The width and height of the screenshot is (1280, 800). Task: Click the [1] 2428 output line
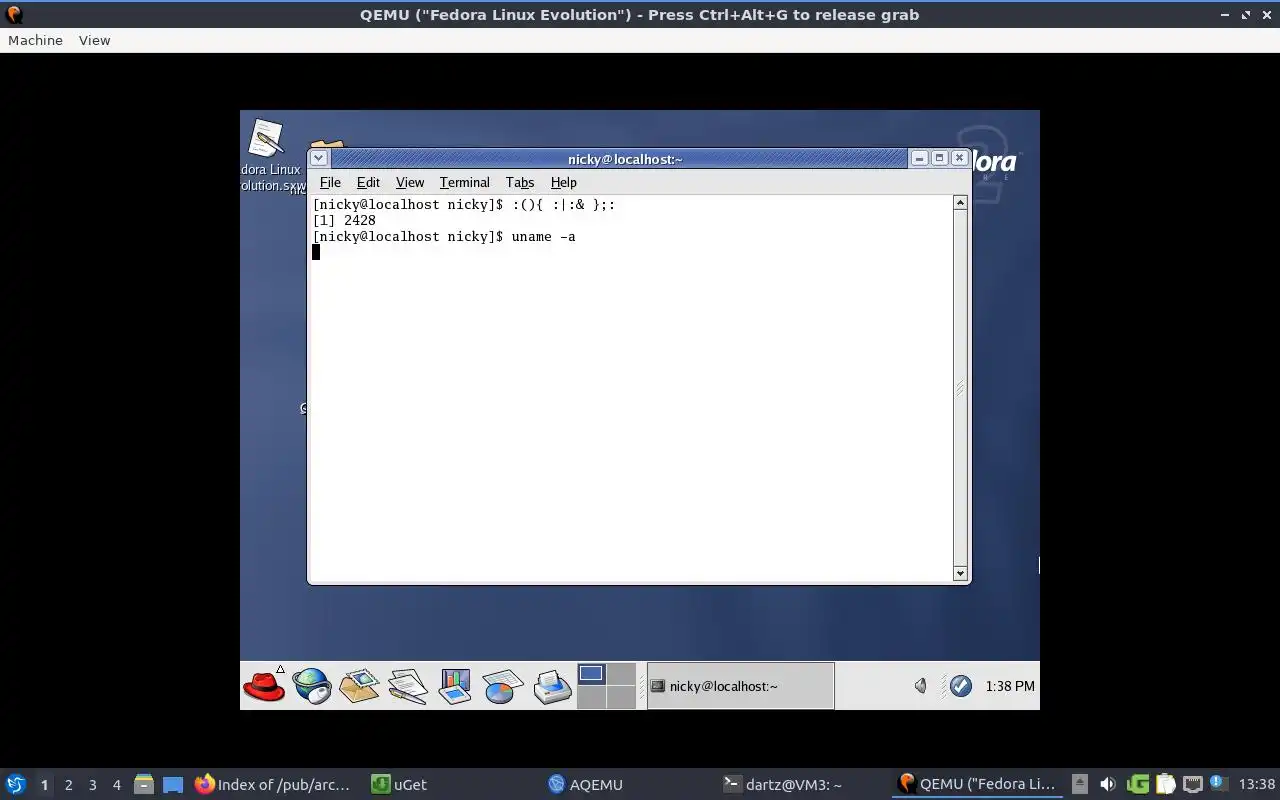click(344, 220)
